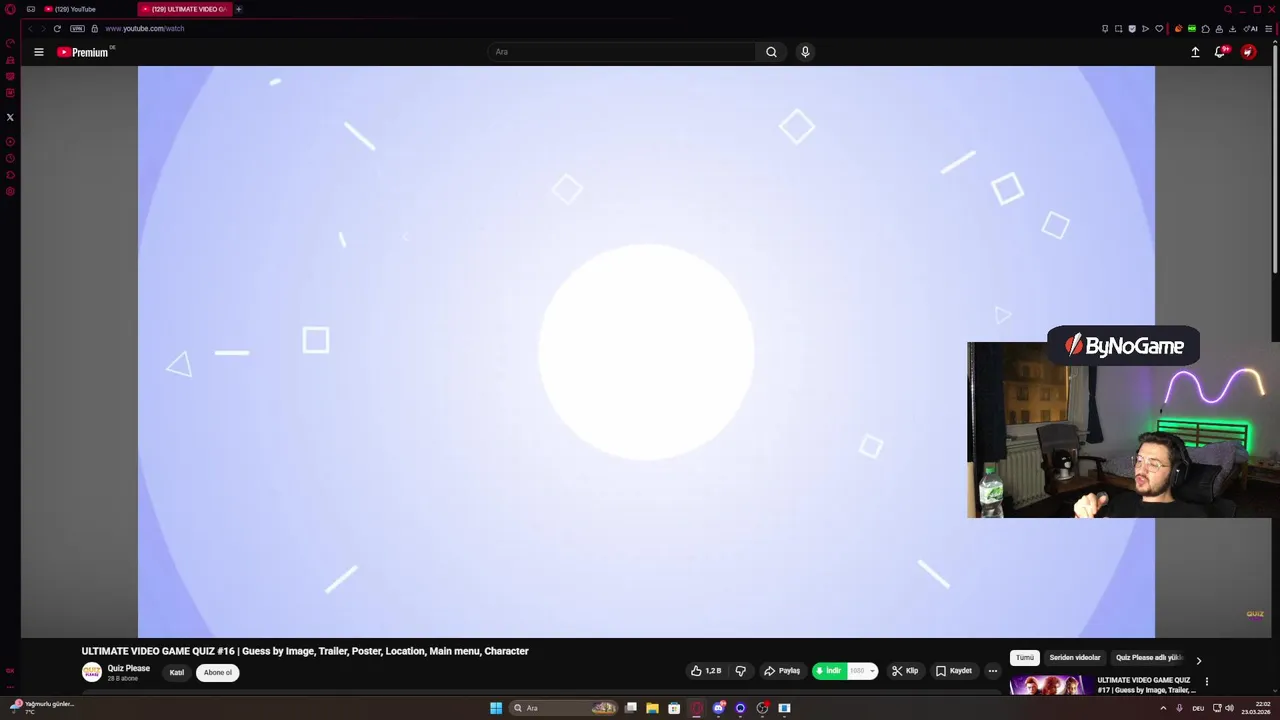Click the YouTube Premium logo

point(83,52)
